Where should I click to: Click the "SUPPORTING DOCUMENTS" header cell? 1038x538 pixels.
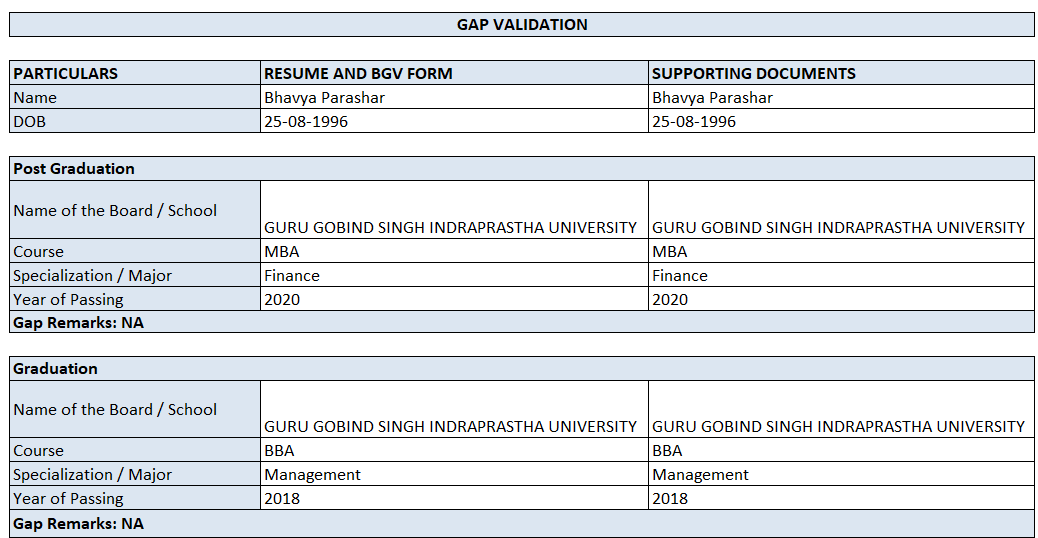coord(841,73)
